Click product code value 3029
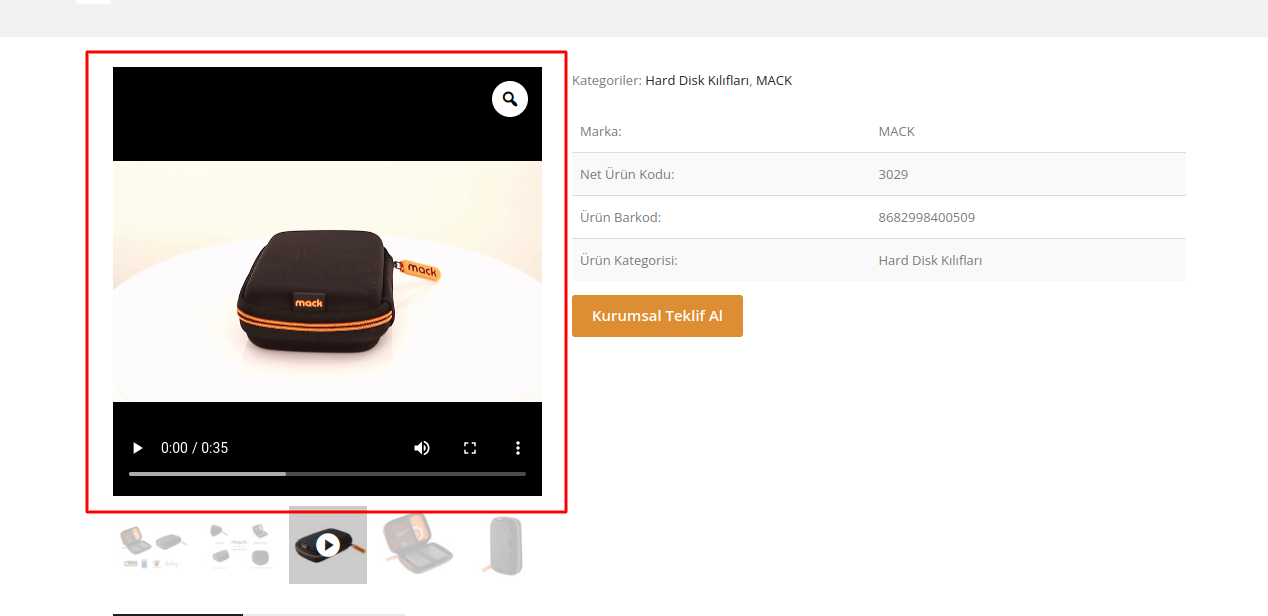The image size is (1268, 616). 893,174
